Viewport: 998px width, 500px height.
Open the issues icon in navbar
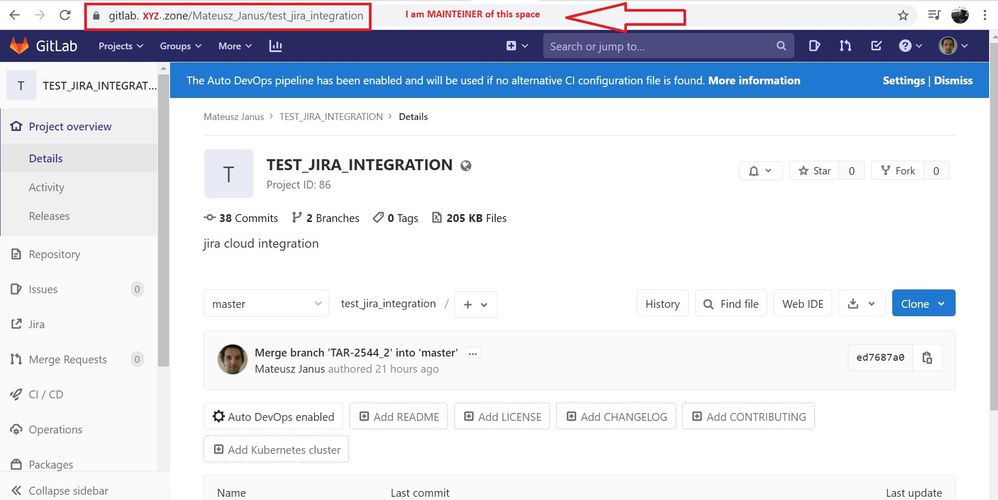pyautogui.click(x=814, y=46)
